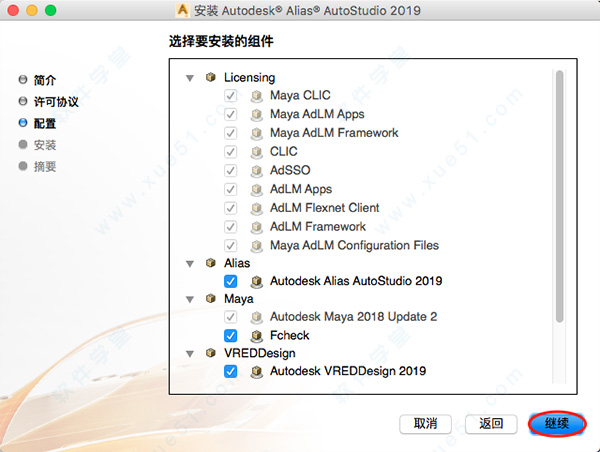Toggle the AdSSO checkbox

pyautogui.click(x=230, y=170)
